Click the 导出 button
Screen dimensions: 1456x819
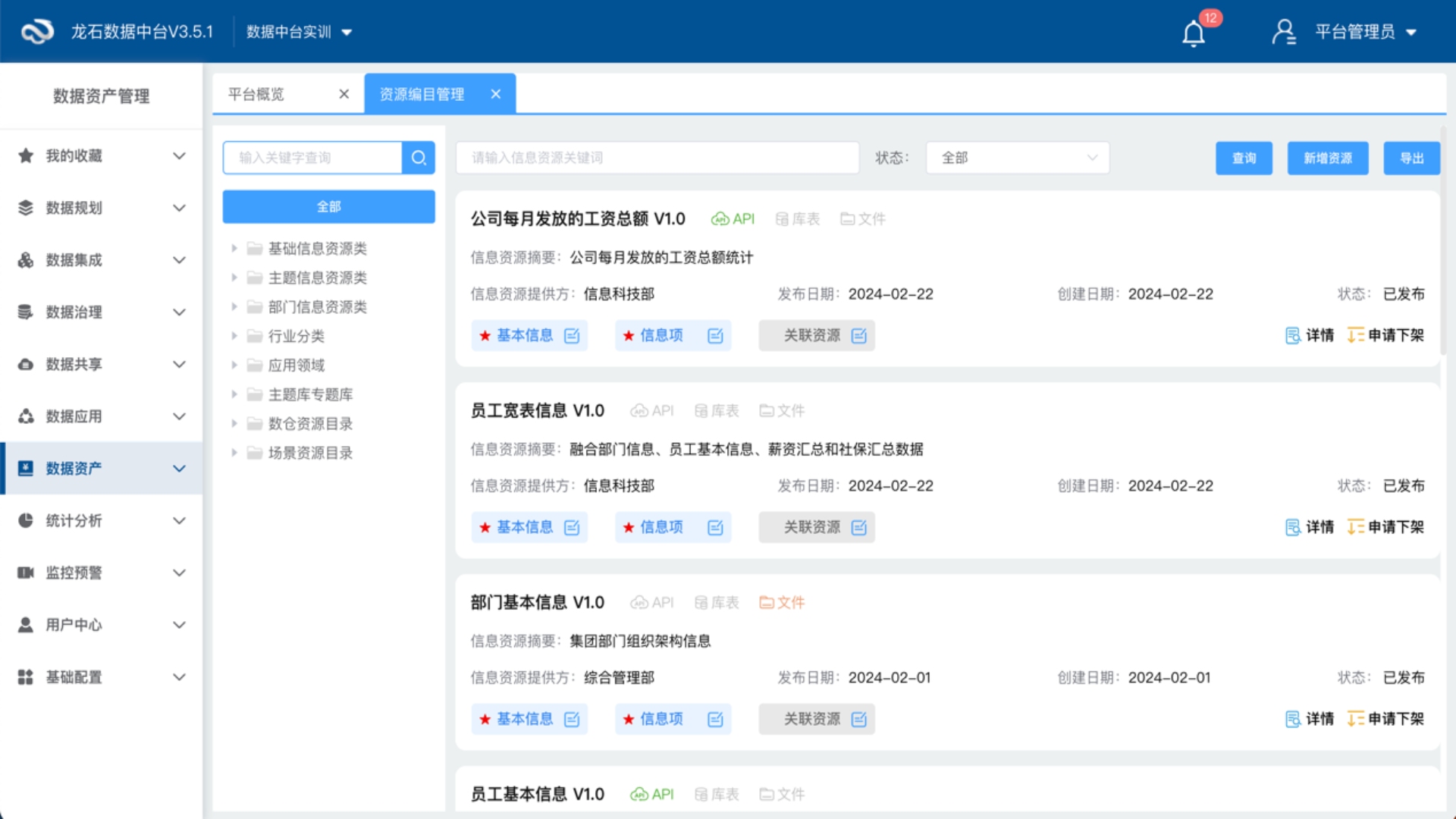click(x=1411, y=158)
